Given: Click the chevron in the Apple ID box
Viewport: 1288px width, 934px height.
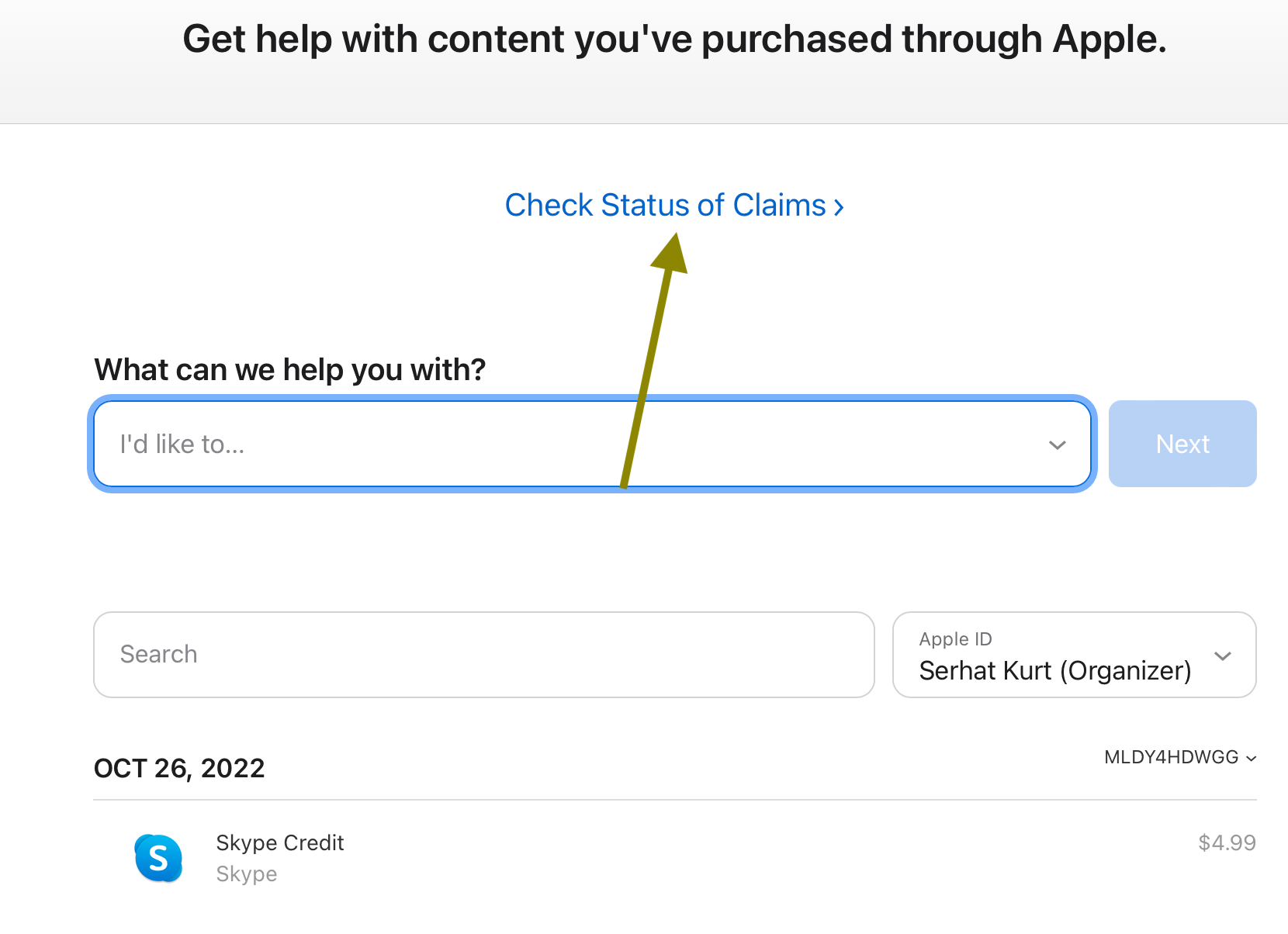Looking at the screenshot, I should click(1223, 656).
